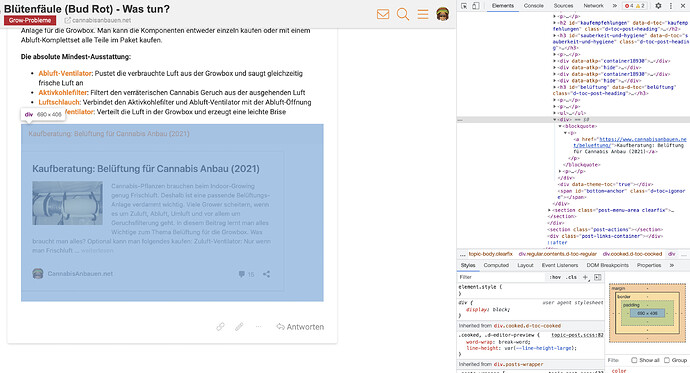Screen dimensions: 690x373
Task: Select div.cooked.d-toc-cooked breadcrumb
Action: pyautogui.click(x=632, y=254)
